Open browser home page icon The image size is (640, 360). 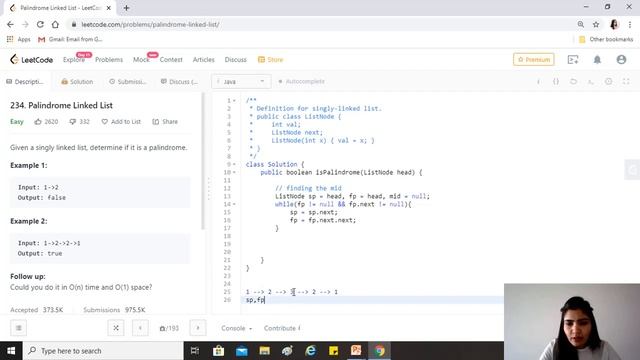(x=55, y=24)
